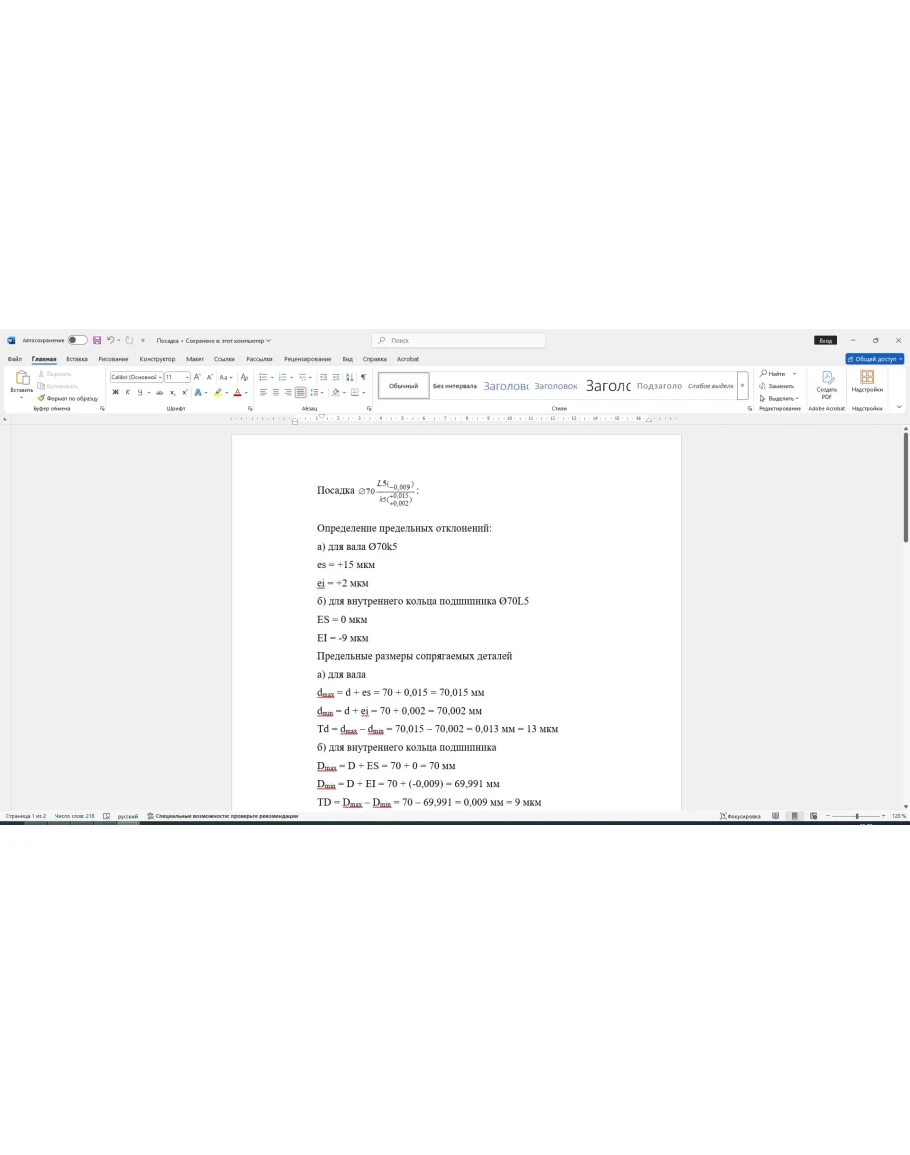The width and height of the screenshot is (910, 1155).
Task: Click the Undo arrow icon
Action: tap(110, 340)
